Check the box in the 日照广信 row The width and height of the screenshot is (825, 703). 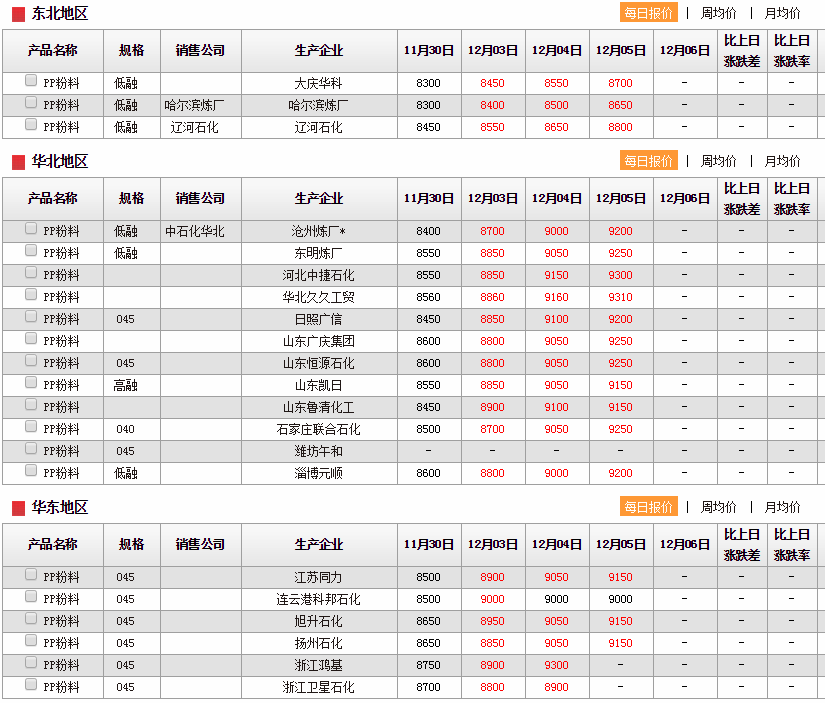(31, 317)
